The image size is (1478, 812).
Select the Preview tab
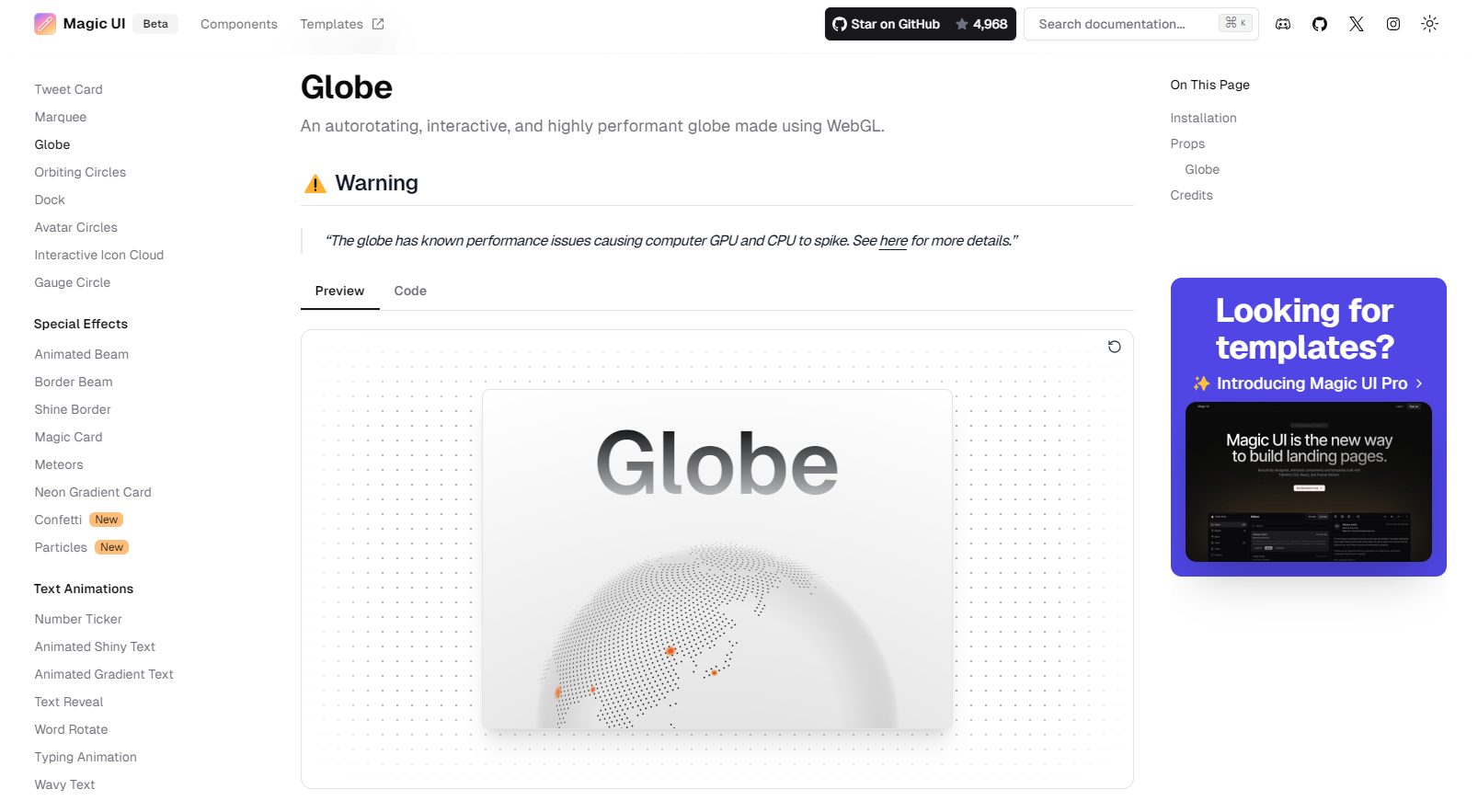pos(339,291)
